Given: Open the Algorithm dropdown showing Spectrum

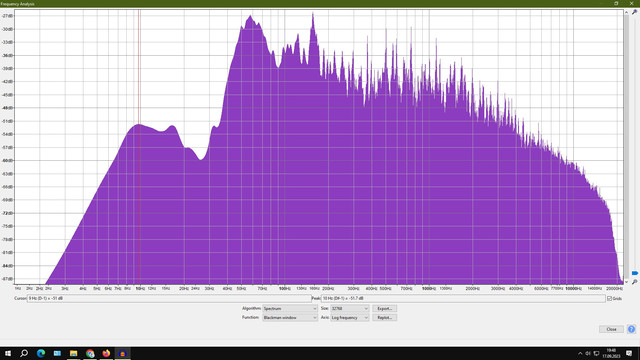Looking at the screenshot, I should pos(290,309).
